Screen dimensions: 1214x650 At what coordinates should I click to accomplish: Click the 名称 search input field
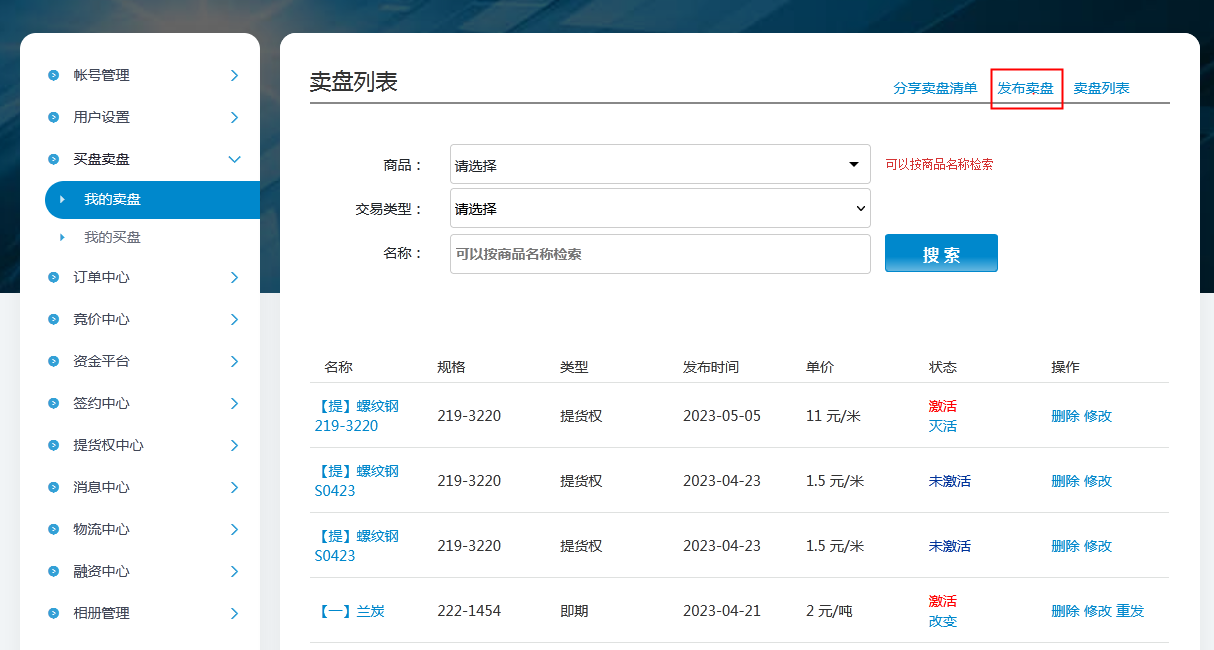660,254
